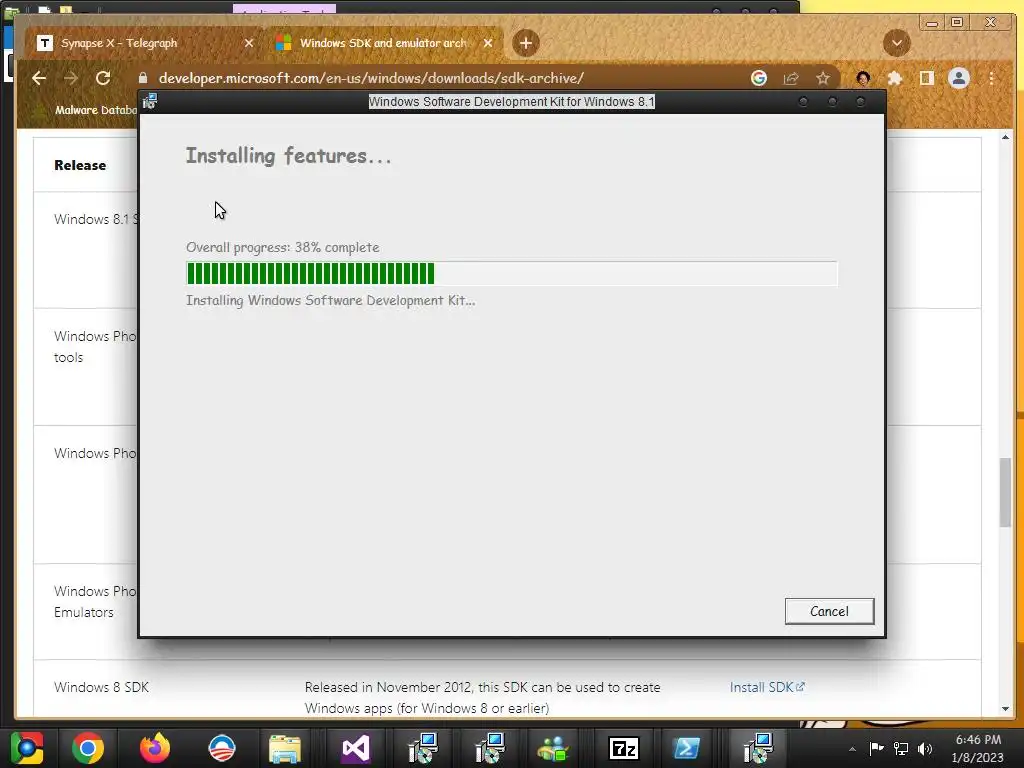The width and height of the screenshot is (1024, 768).
Task: Open network status tray icon
Action: (901, 748)
